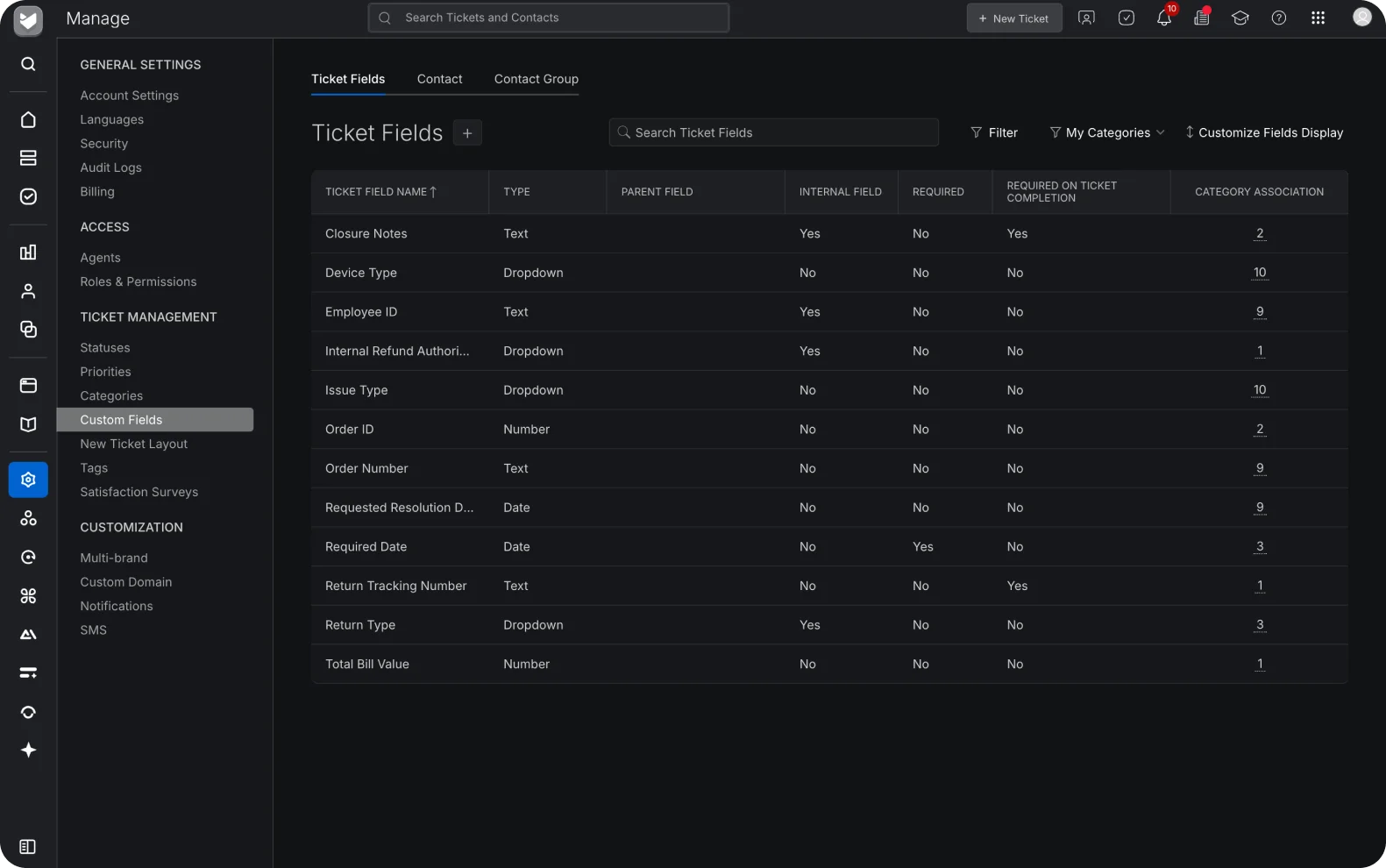Click the reports bar chart icon in left rail
Viewport: 1386px width, 868px height.
pos(28,253)
